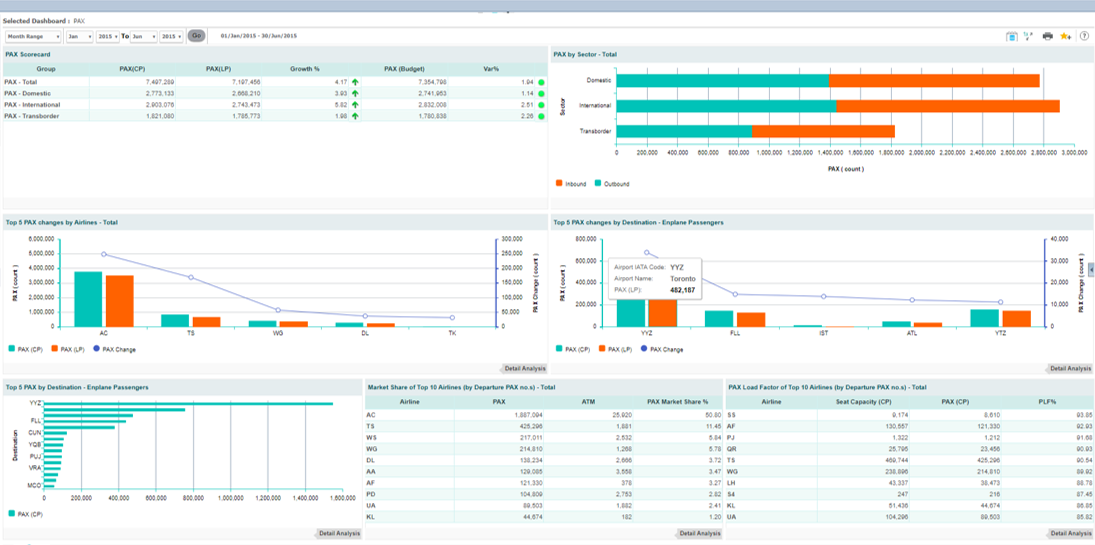The height and width of the screenshot is (545, 1095).
Task: Add dashboard to favorites star icon
Action: (1065, 36)
